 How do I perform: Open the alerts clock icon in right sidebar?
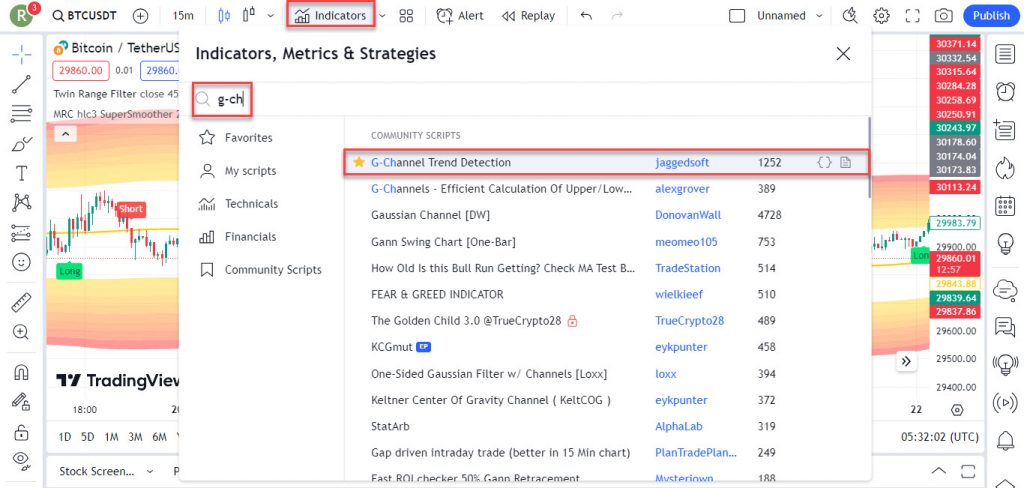pos(1005,92)
